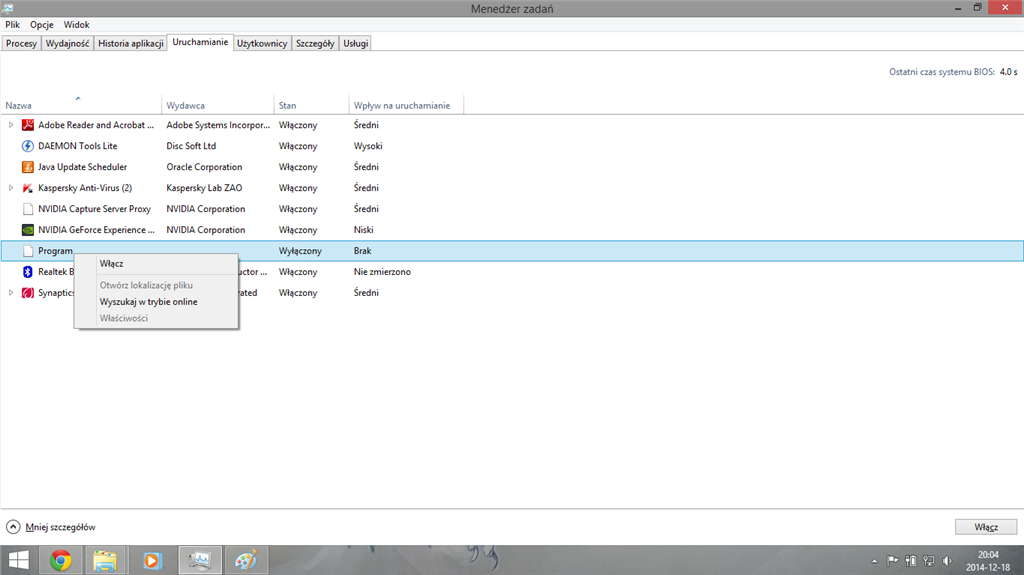1024x575 pixels.
Task: Open File Explorer from the taskbar
Action: [x=105, y=561]
